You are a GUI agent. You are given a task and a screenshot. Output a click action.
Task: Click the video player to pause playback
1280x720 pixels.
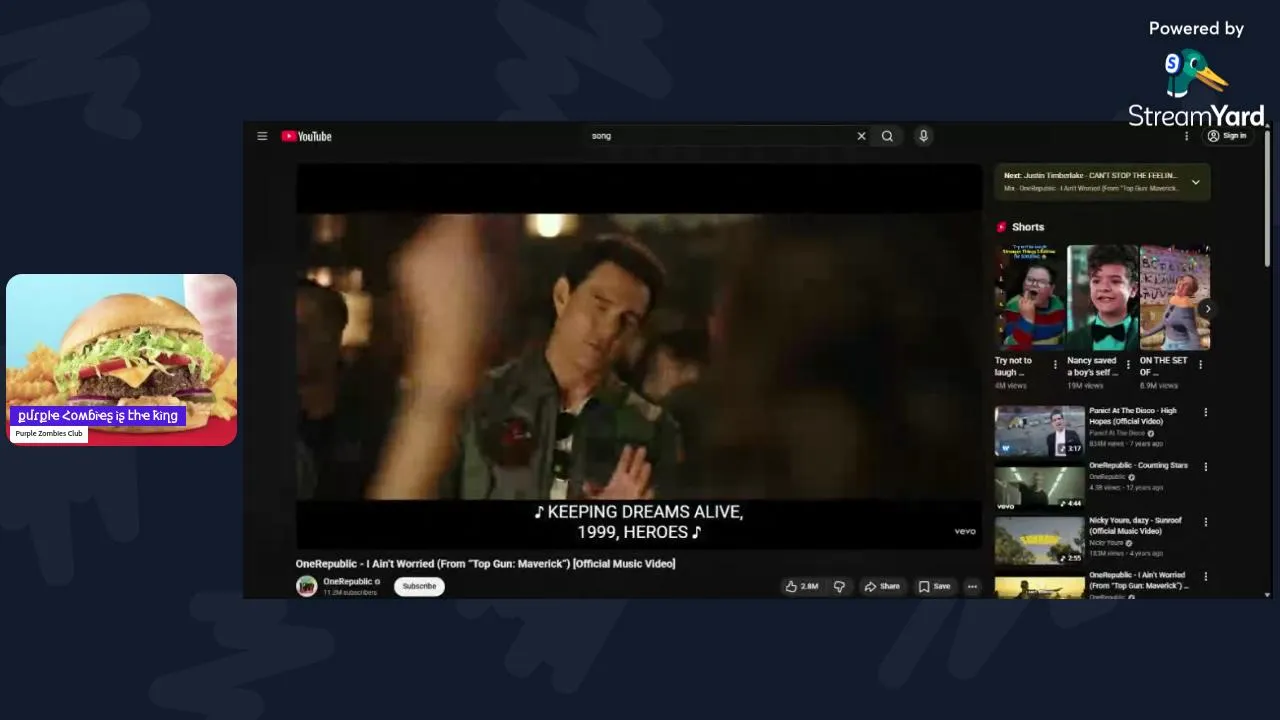click(639, 355)
